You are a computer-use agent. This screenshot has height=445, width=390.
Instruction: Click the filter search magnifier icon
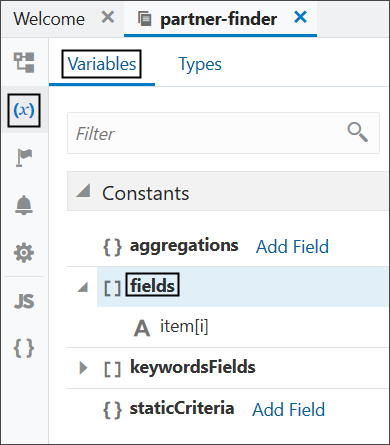point(357,132)
